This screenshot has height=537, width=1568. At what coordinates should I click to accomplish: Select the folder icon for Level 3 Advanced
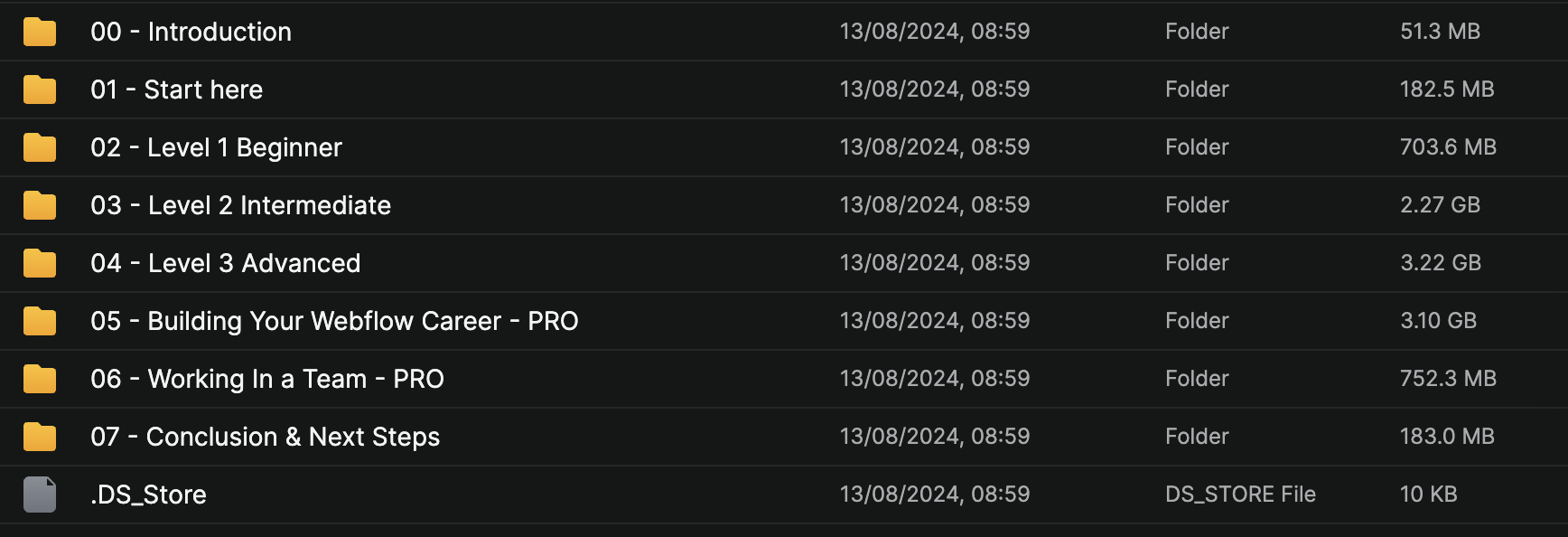pos(40,263)
